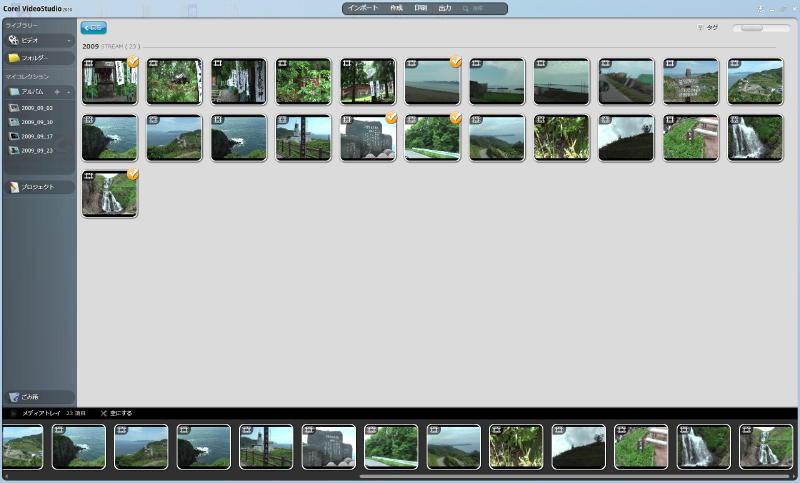Image resolution: width=800 pixels, height=483 pixels.
Task: Adjust the thumbnail size slider
Action: tap(760, 28)
